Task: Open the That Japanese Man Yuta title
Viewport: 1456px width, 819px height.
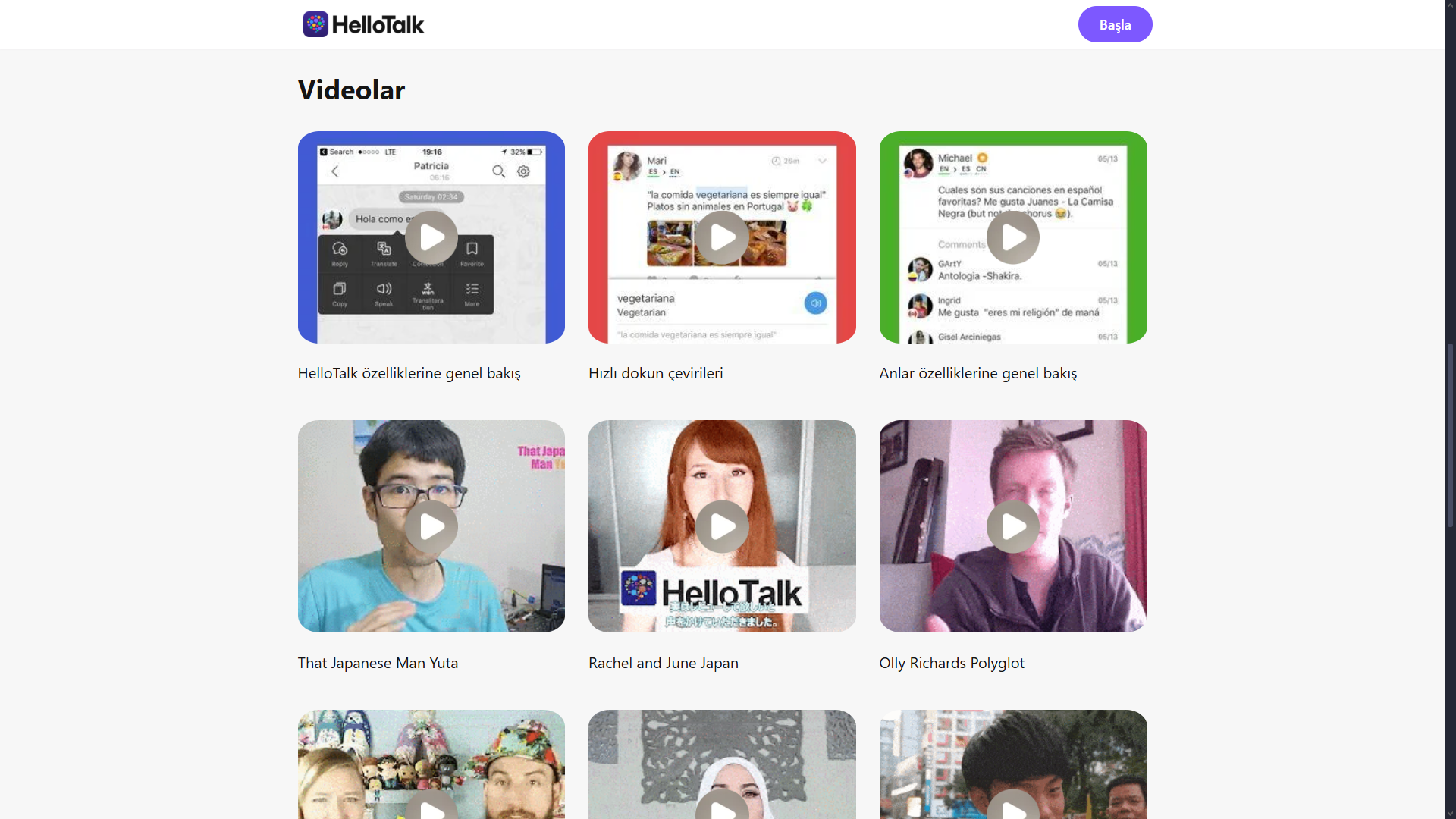Action: pyautogui.click(x=378, y=663)
